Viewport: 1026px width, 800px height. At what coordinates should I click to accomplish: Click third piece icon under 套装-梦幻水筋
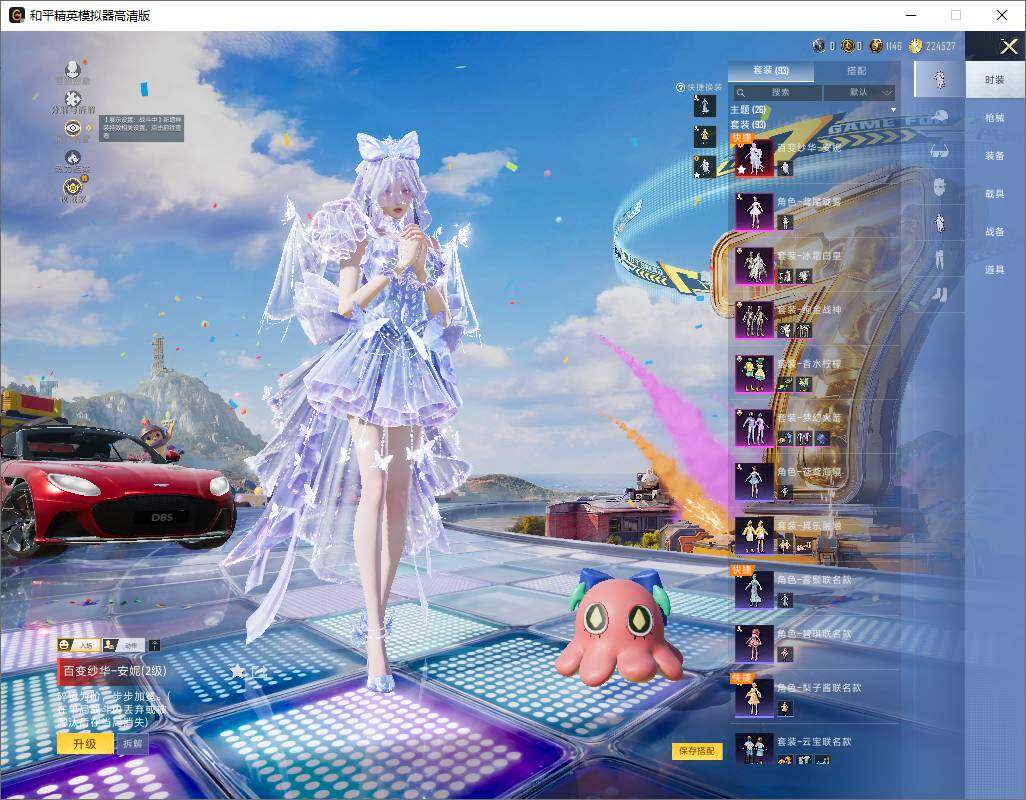[822, 438]
